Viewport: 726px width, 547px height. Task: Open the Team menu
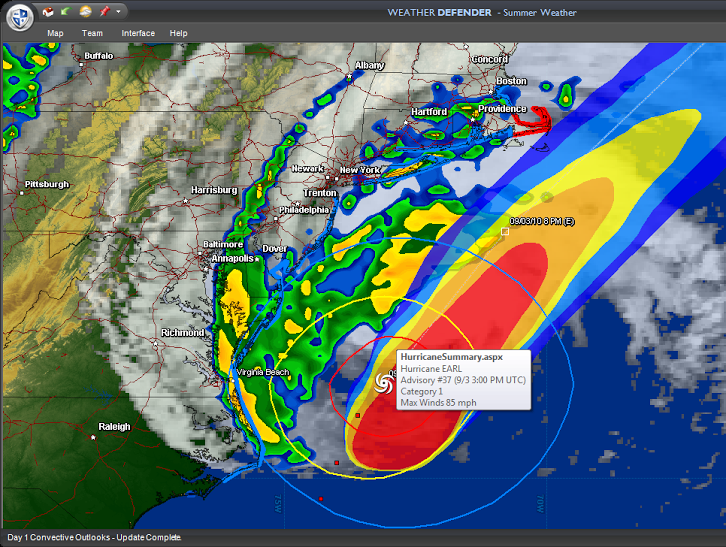click(x=92, y=33)
